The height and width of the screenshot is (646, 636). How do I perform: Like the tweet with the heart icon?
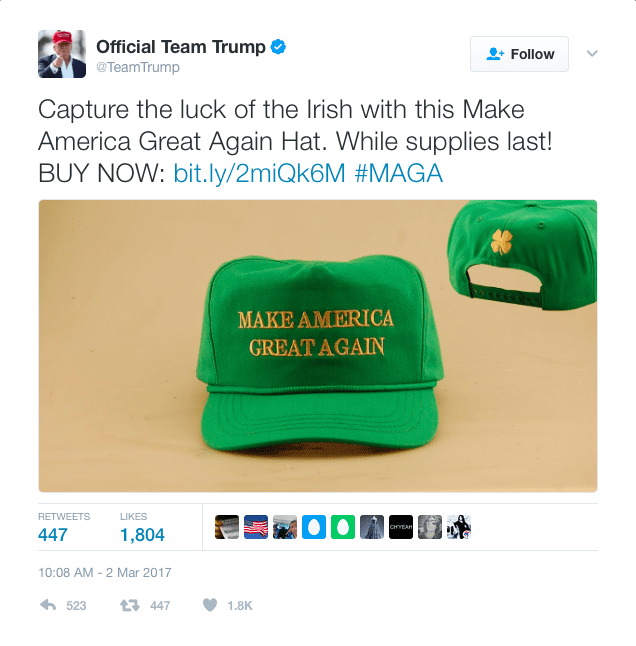(x=210, y=605)
